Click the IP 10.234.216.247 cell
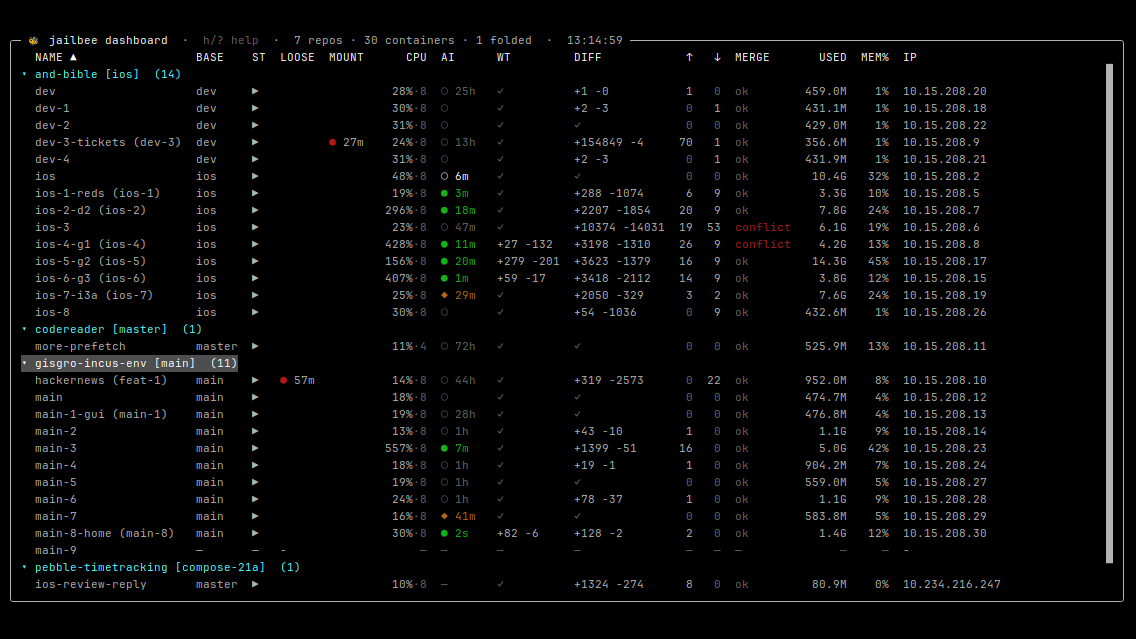 point(951,584)
